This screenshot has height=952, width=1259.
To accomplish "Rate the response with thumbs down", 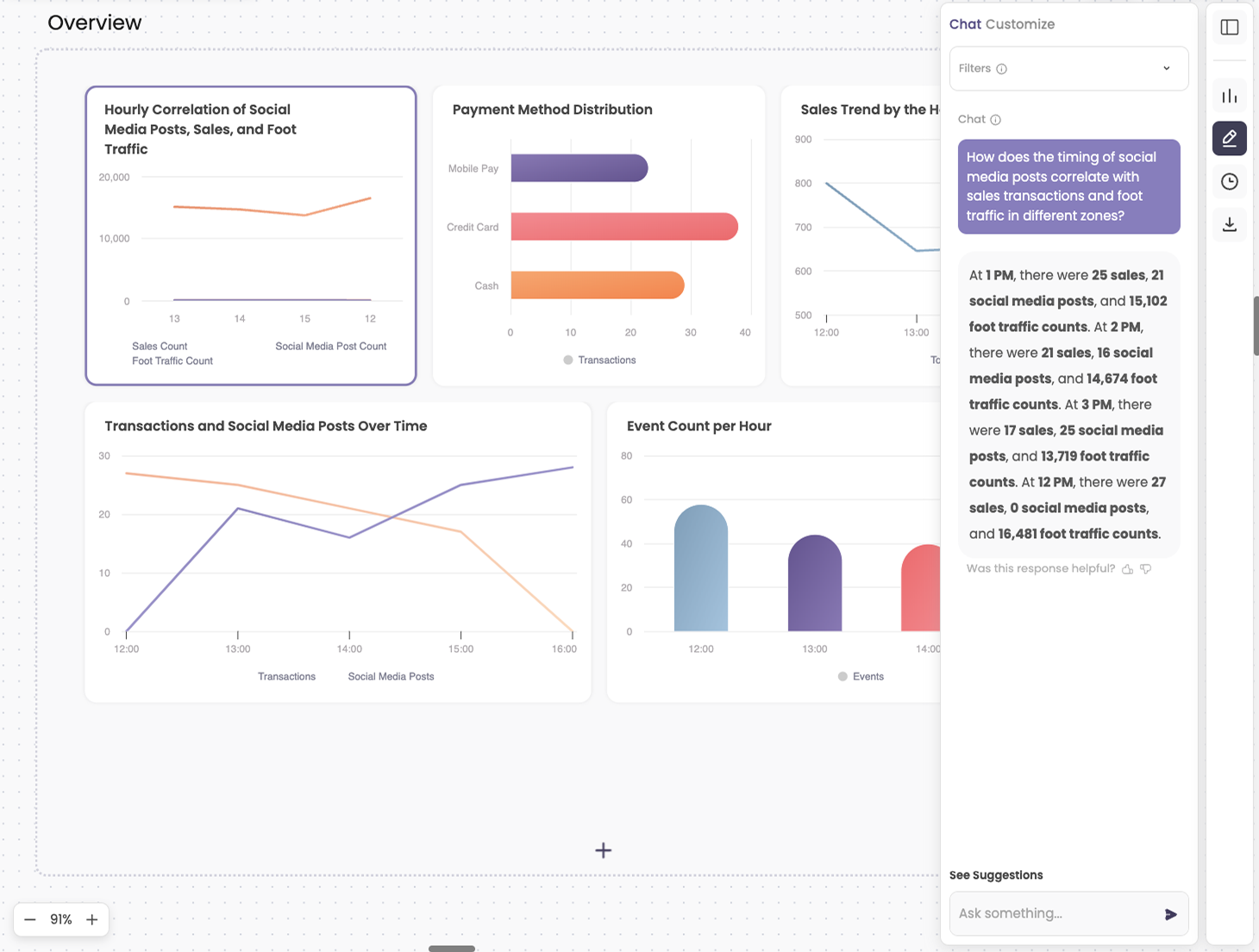I will [x=1146, y=568].
